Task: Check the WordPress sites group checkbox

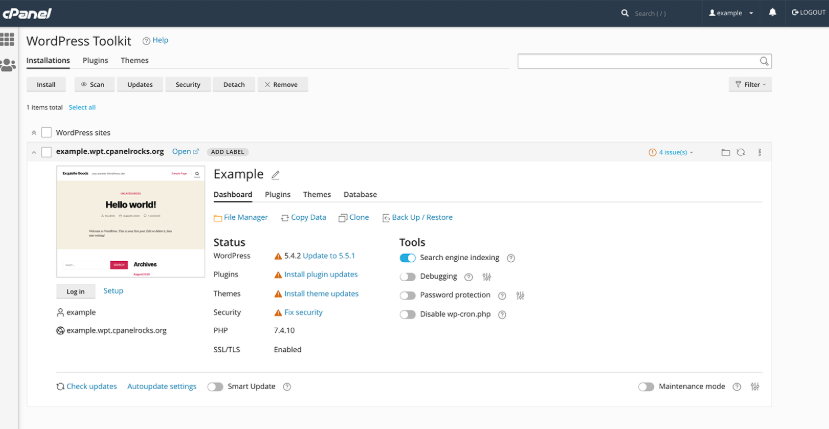Action: (x=47, y=132)
